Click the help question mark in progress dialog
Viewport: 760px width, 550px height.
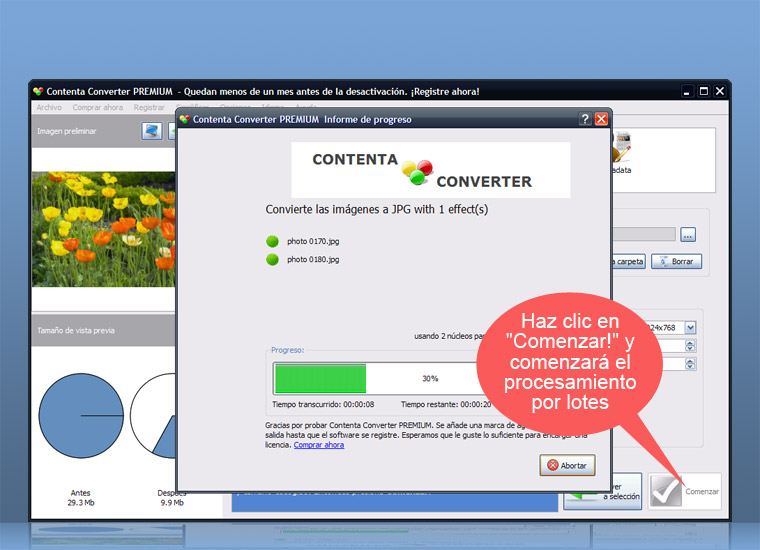pos(585,119)
